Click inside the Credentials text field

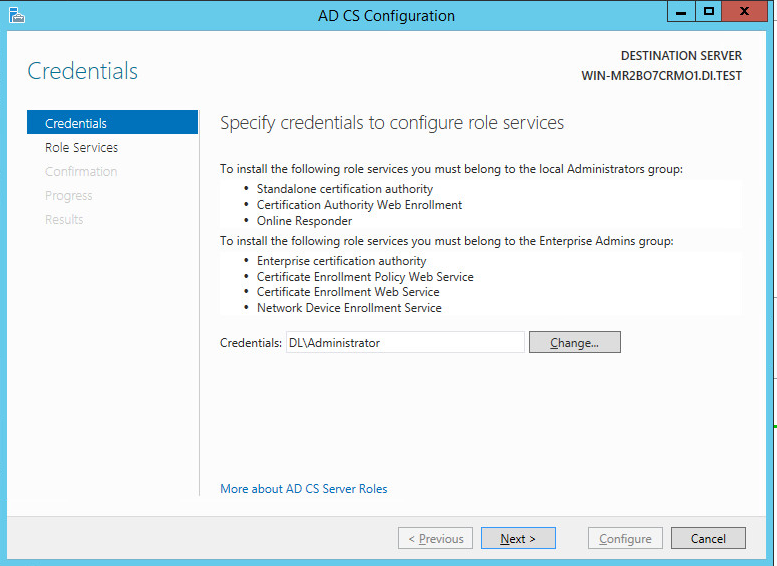pos(404,342)
